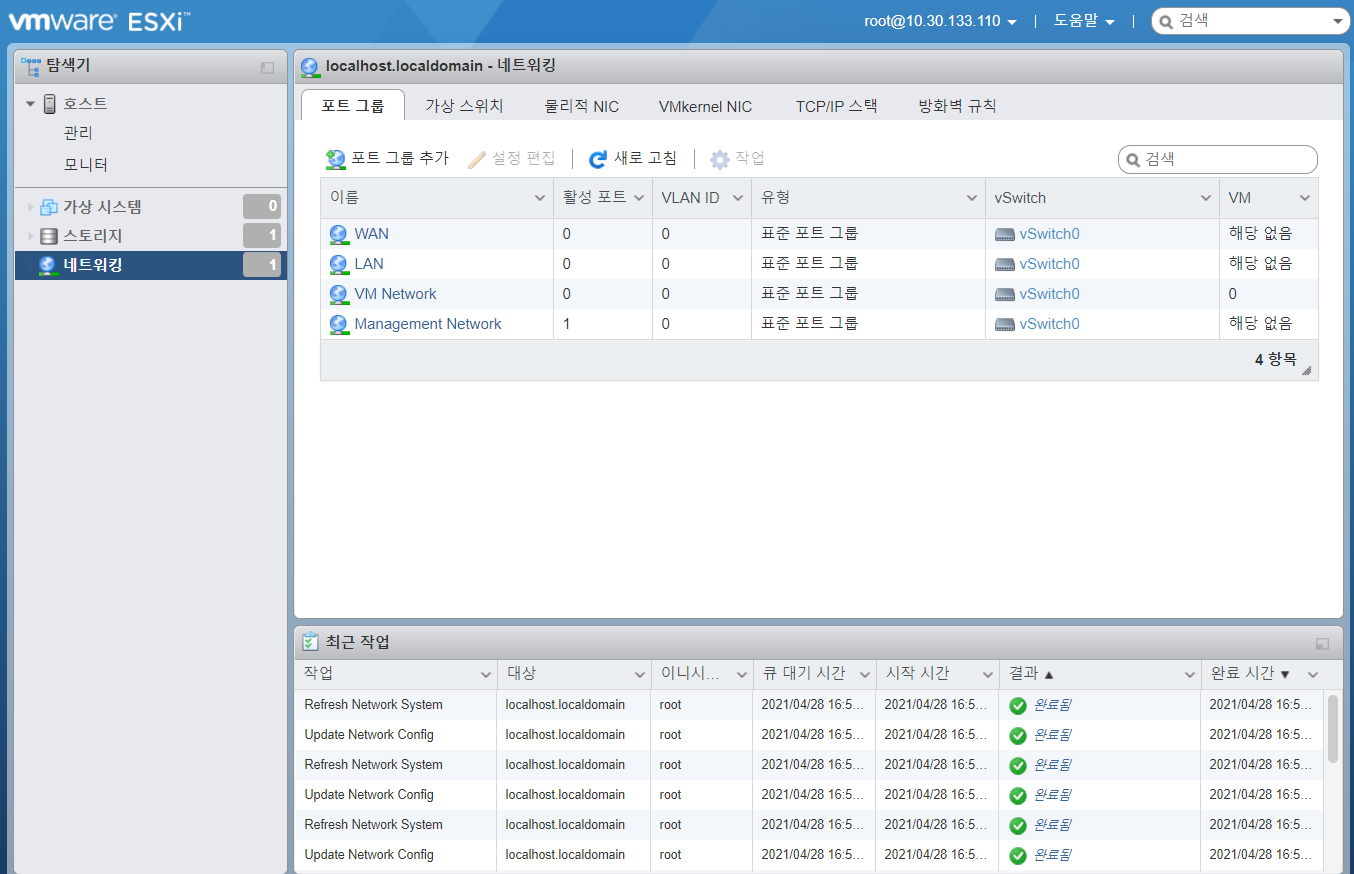
Task: Minimize the Navigator panel
Action: pos(267,67)
